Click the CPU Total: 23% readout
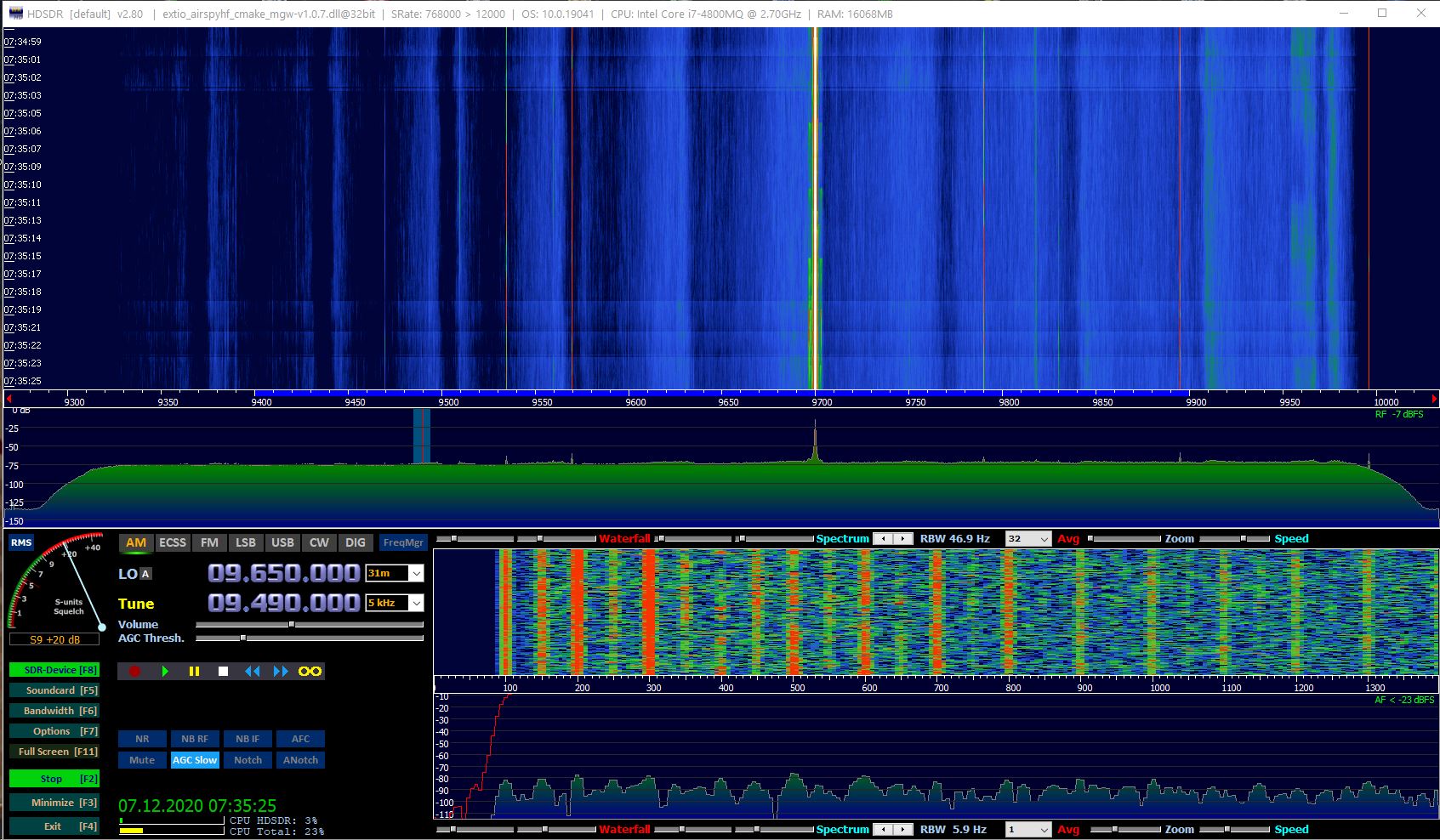Viewport: 1440px width, 840px height. 277,831
